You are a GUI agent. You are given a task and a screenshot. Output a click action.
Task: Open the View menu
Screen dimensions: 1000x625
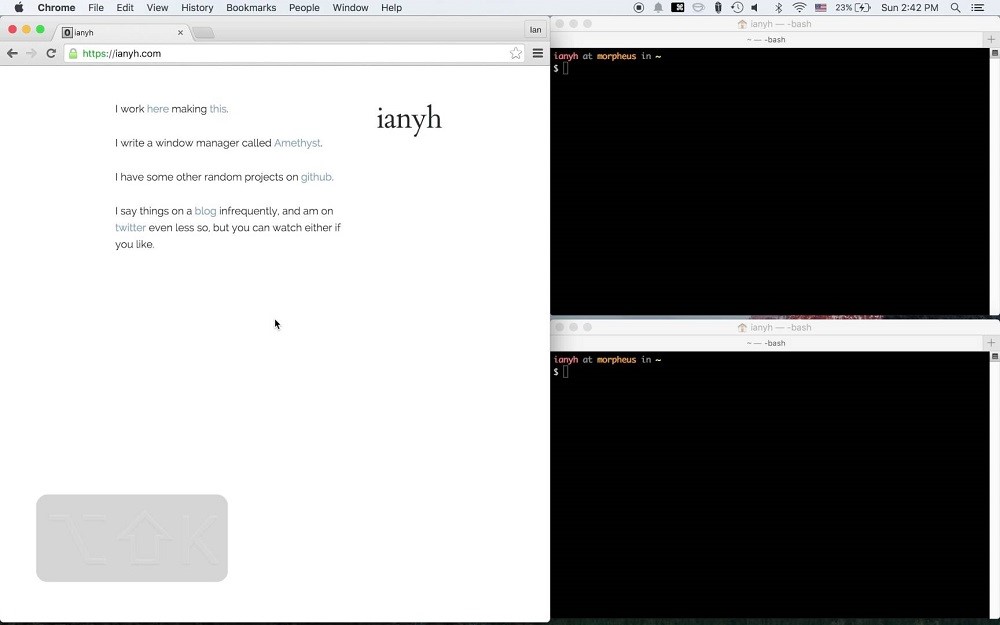157,8
